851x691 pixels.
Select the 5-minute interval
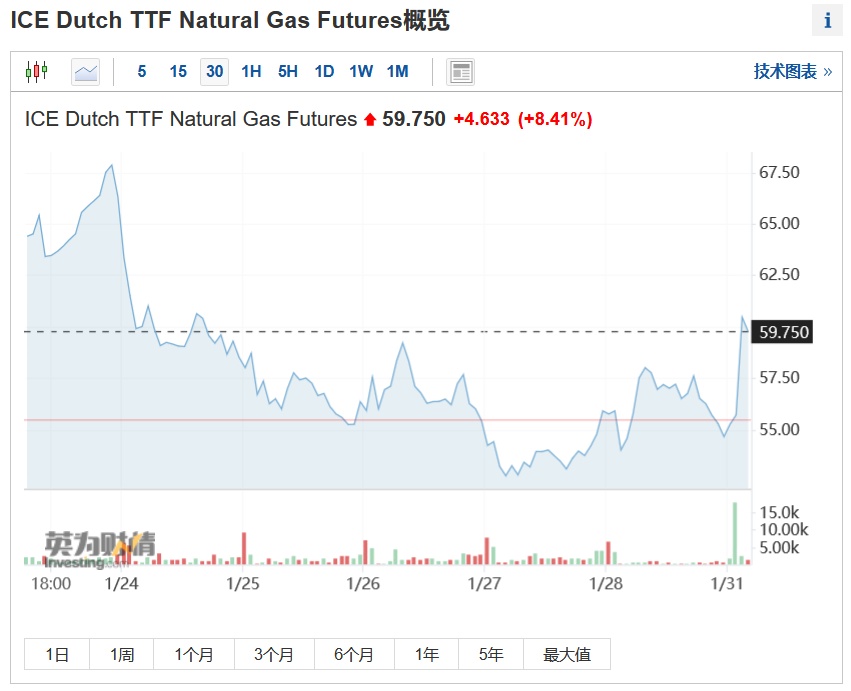click(x=142, y=71)
